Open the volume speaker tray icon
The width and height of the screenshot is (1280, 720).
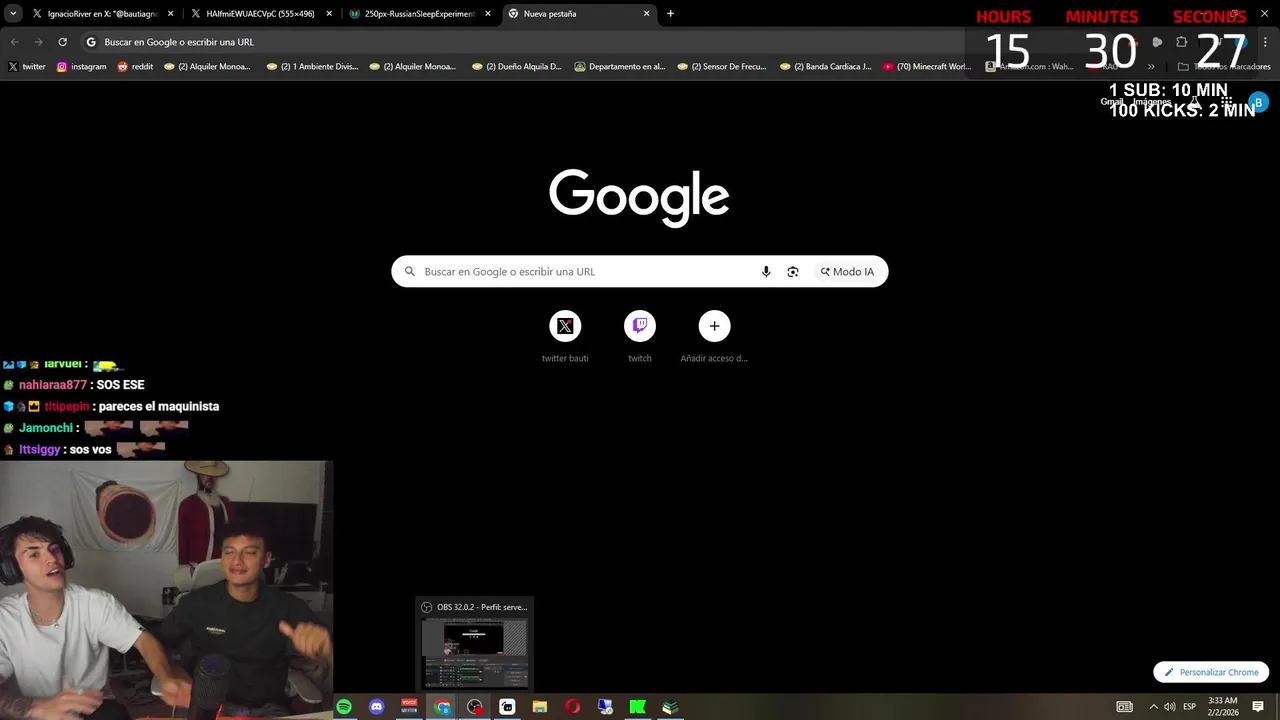pyautogui.click(x=1170, y=707)
